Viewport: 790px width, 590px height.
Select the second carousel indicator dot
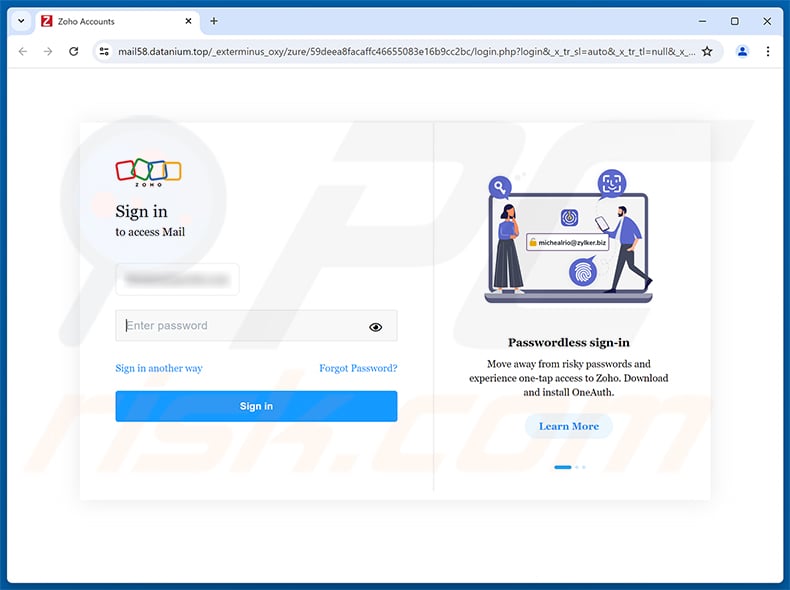tap(577, 467)
